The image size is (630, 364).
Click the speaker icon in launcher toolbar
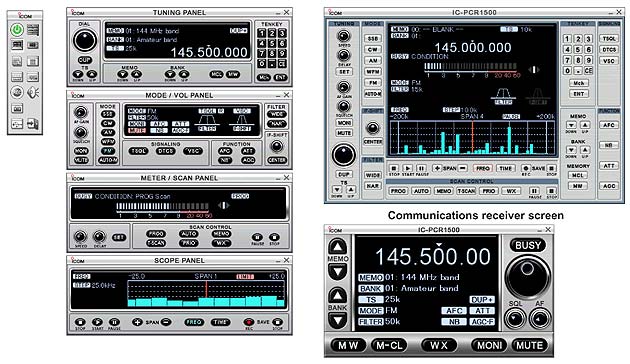pos(33,92)
